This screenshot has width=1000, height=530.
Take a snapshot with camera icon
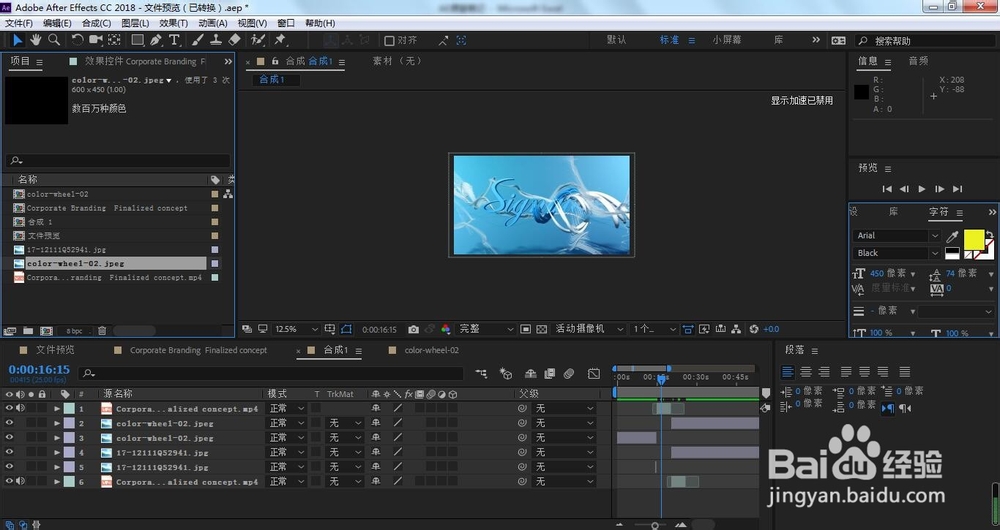pyautogui.click(x=413, y=330)
